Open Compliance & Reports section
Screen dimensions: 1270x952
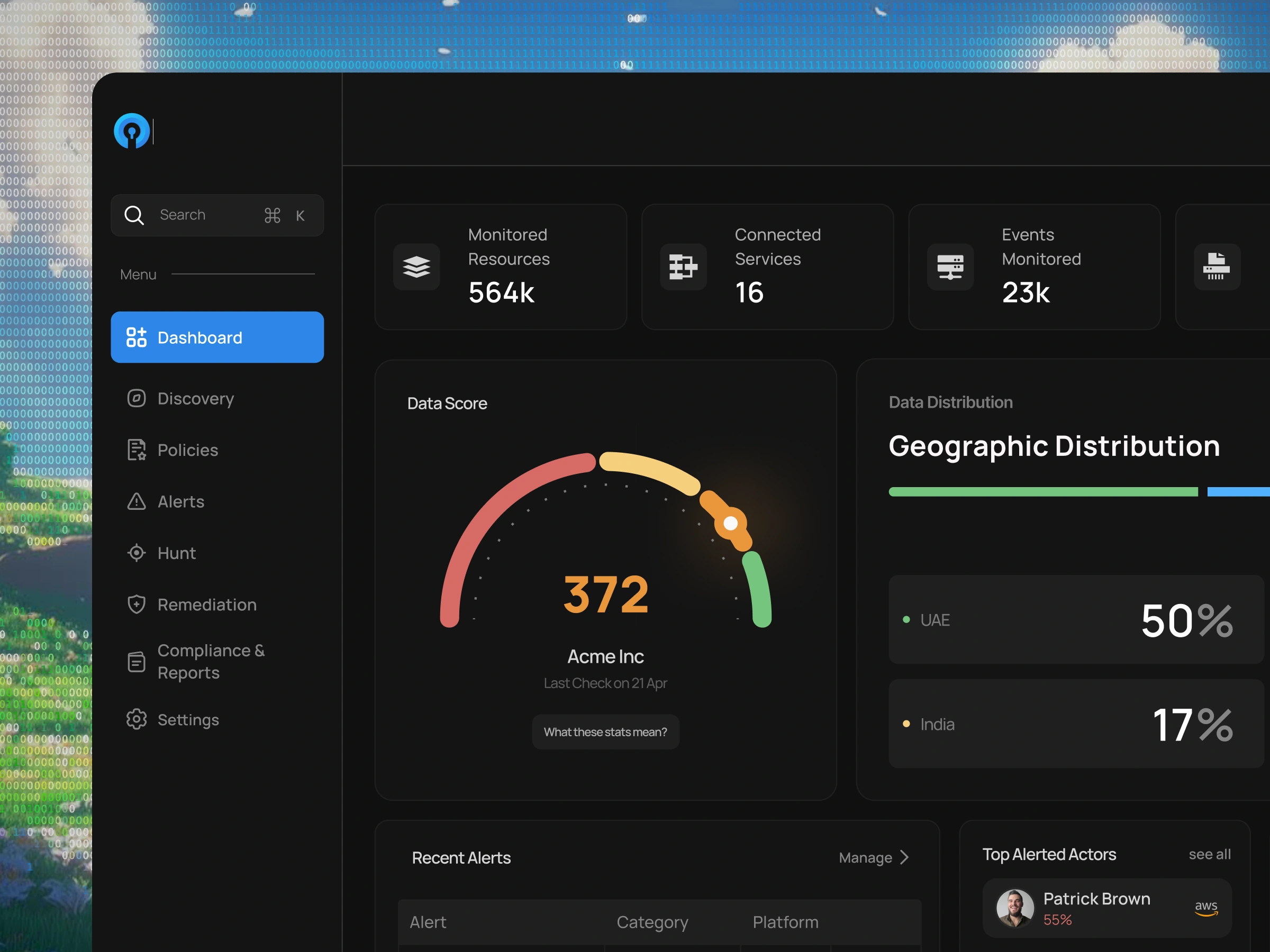pyautogui.click(x=211, y=662)
